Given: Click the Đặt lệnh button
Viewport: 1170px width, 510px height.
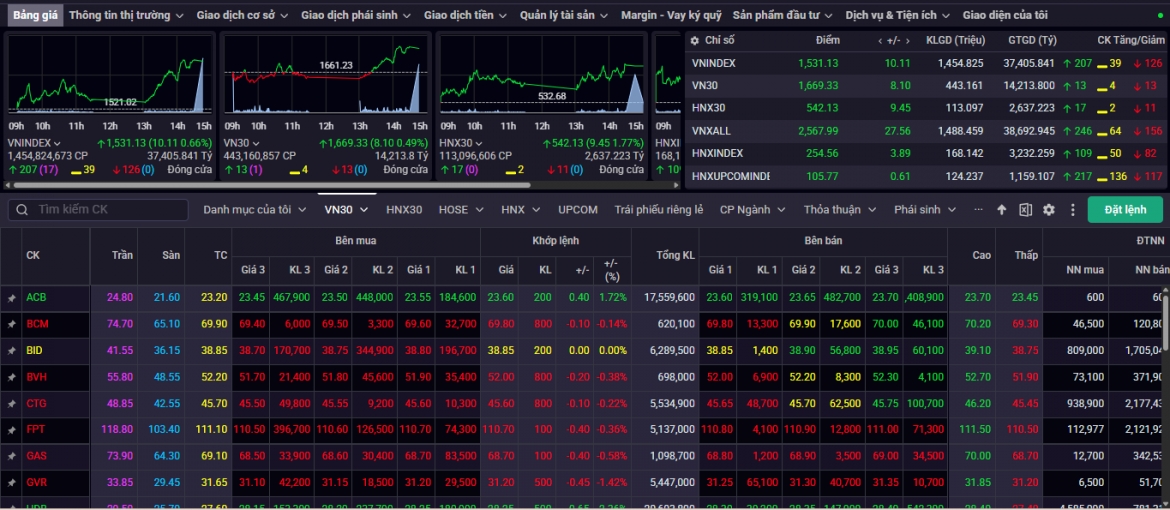Looking at the screenshot, I should (x=1125, y=210).
